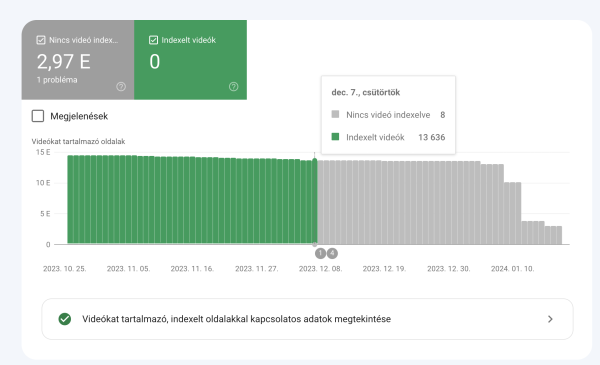Click gray legend swatch for Nincs videó indexelve

pos(335,114)
